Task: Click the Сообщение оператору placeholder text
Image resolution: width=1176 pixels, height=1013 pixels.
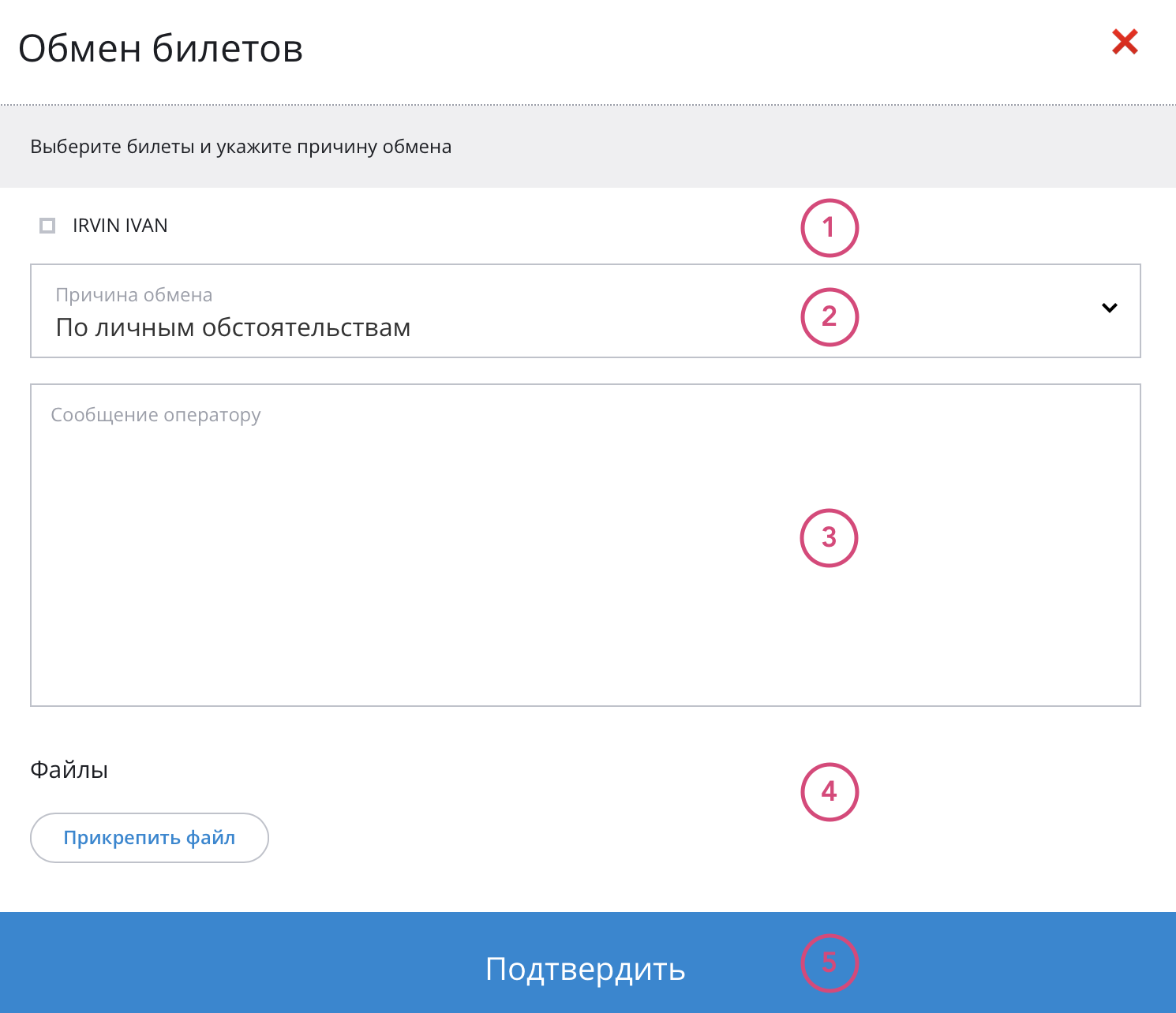Action: pyautogui.click(x=155, y=415)
